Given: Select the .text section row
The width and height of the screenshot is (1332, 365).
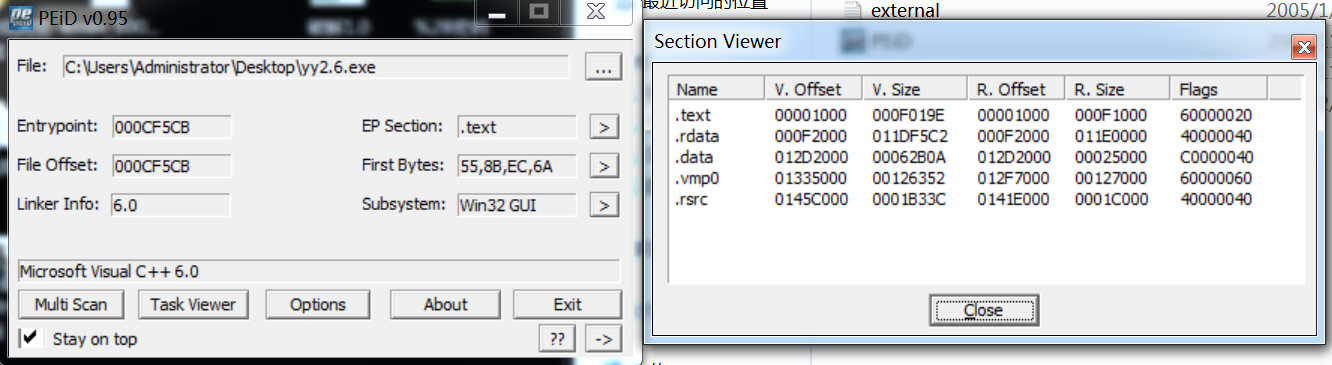Looking at the screenshot, I should pos(986,115).
